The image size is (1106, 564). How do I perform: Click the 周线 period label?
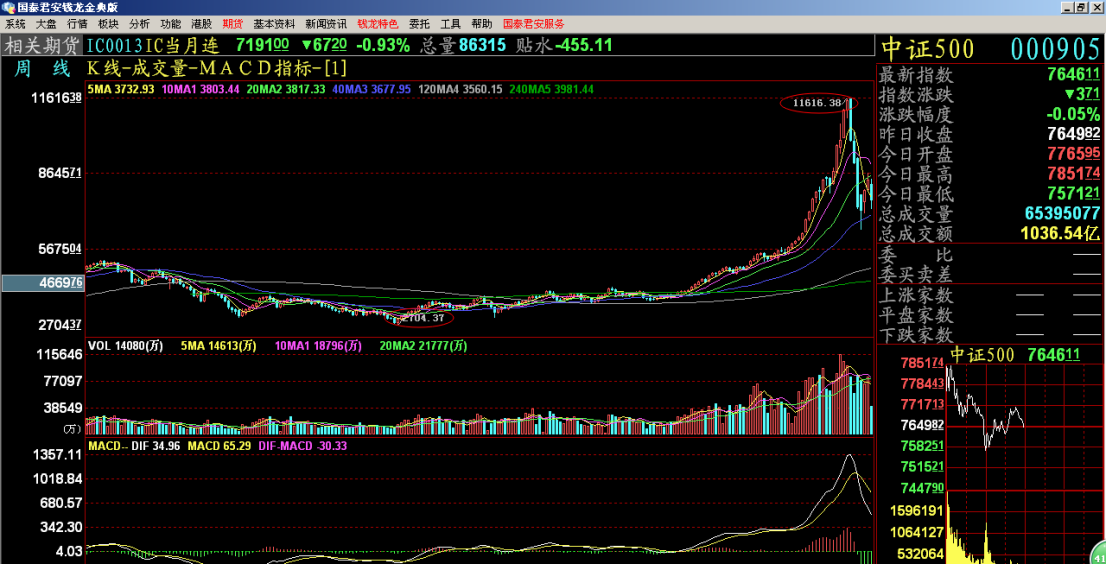point(42,69)
